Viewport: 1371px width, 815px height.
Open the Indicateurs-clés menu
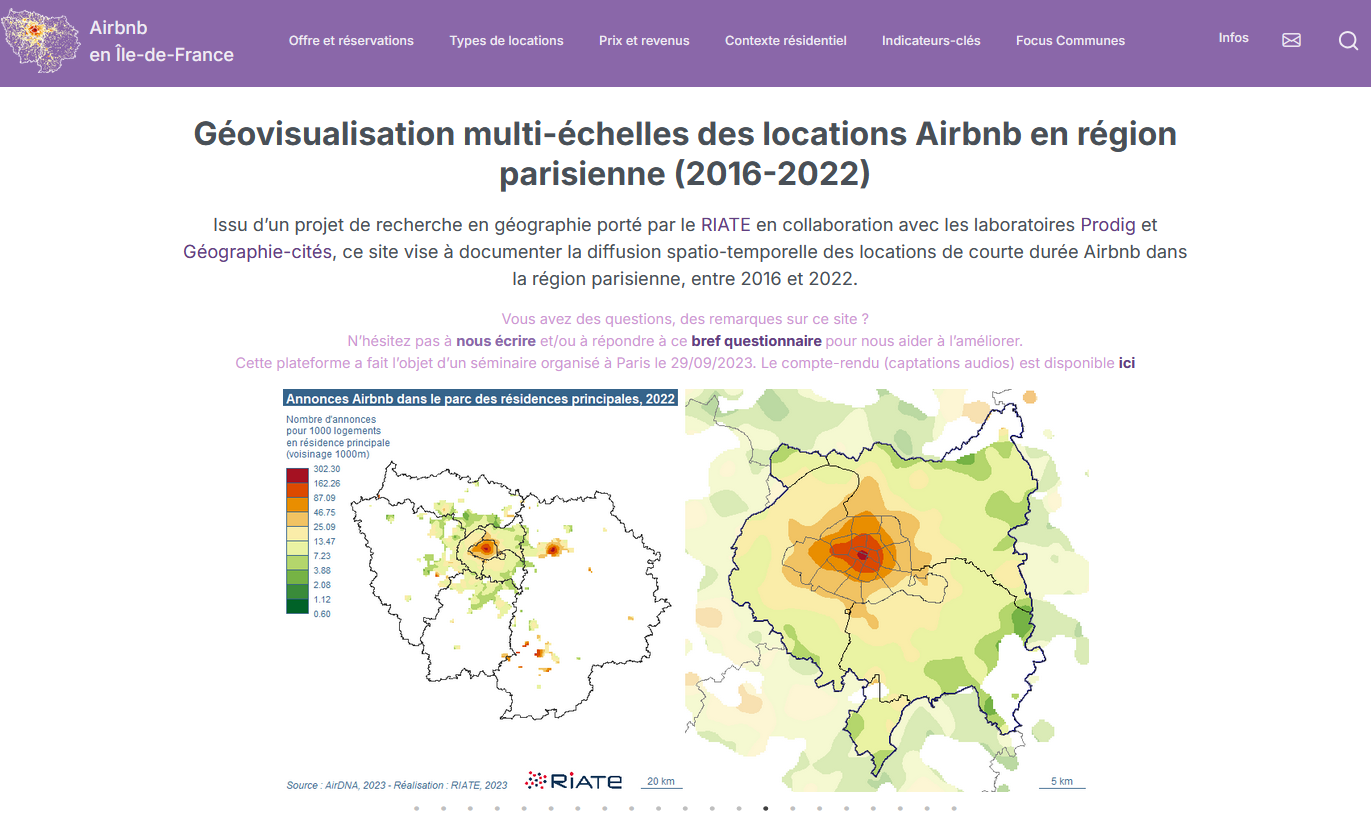tap(931, 41)
